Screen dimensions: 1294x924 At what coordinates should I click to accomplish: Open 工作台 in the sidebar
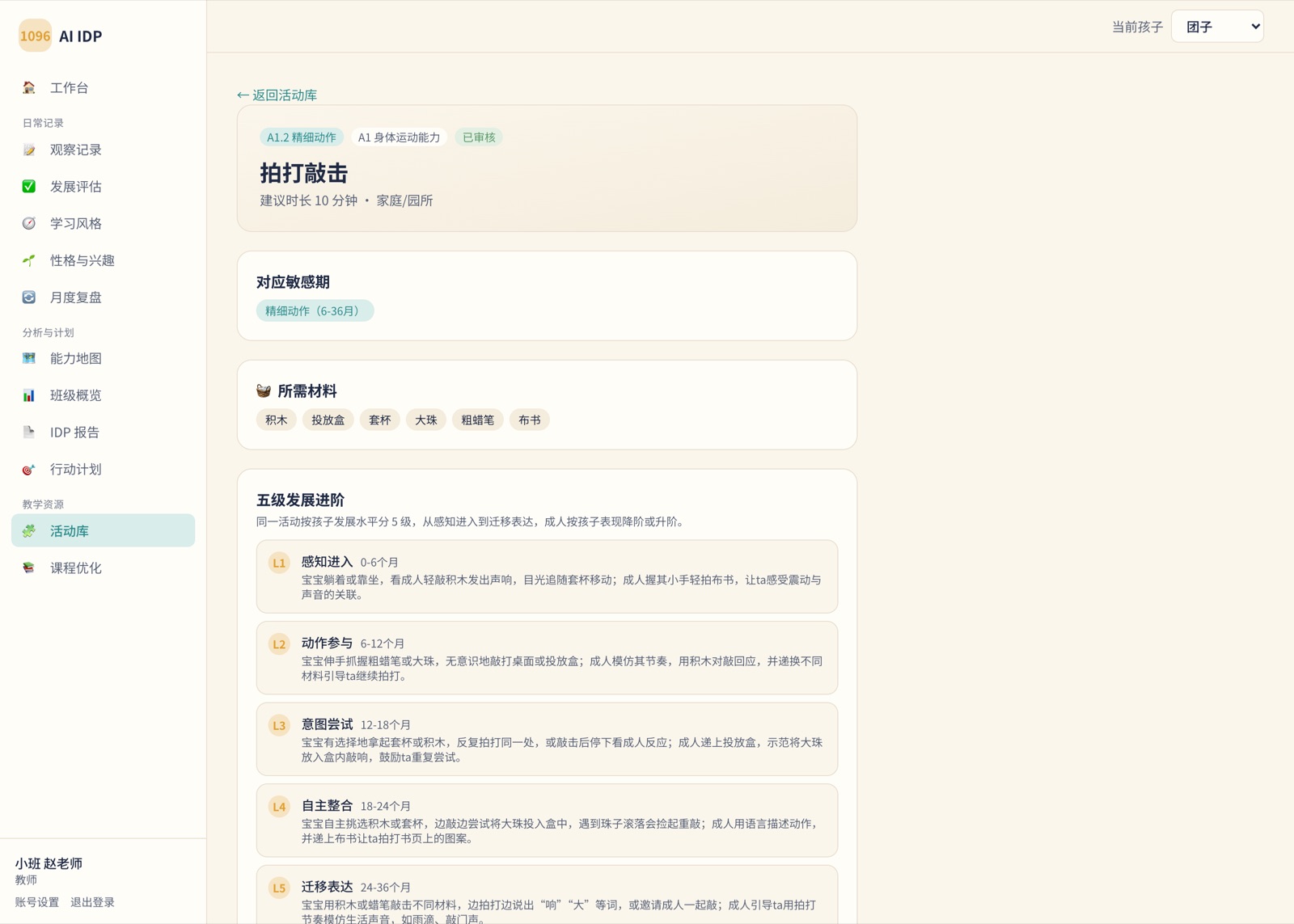click(x=104, y=87)
